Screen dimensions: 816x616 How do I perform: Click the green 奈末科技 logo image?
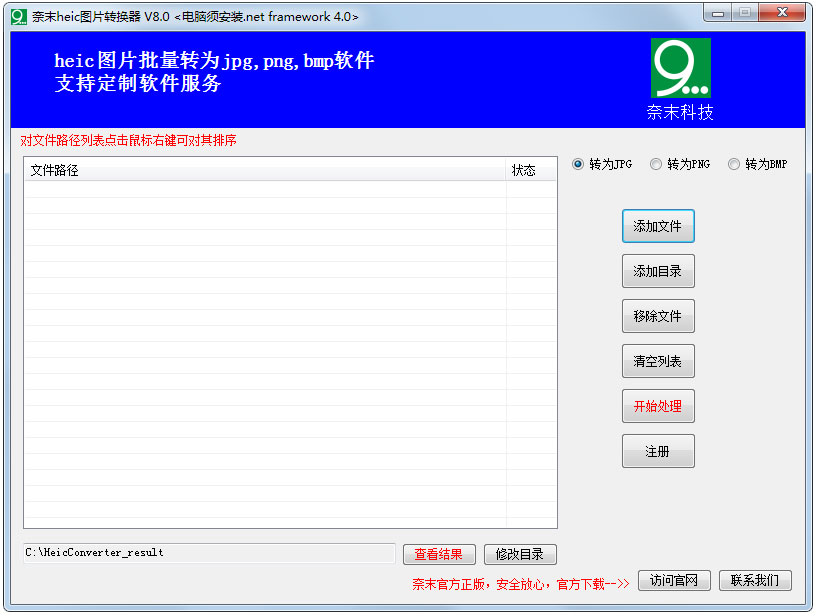point(680,70)
